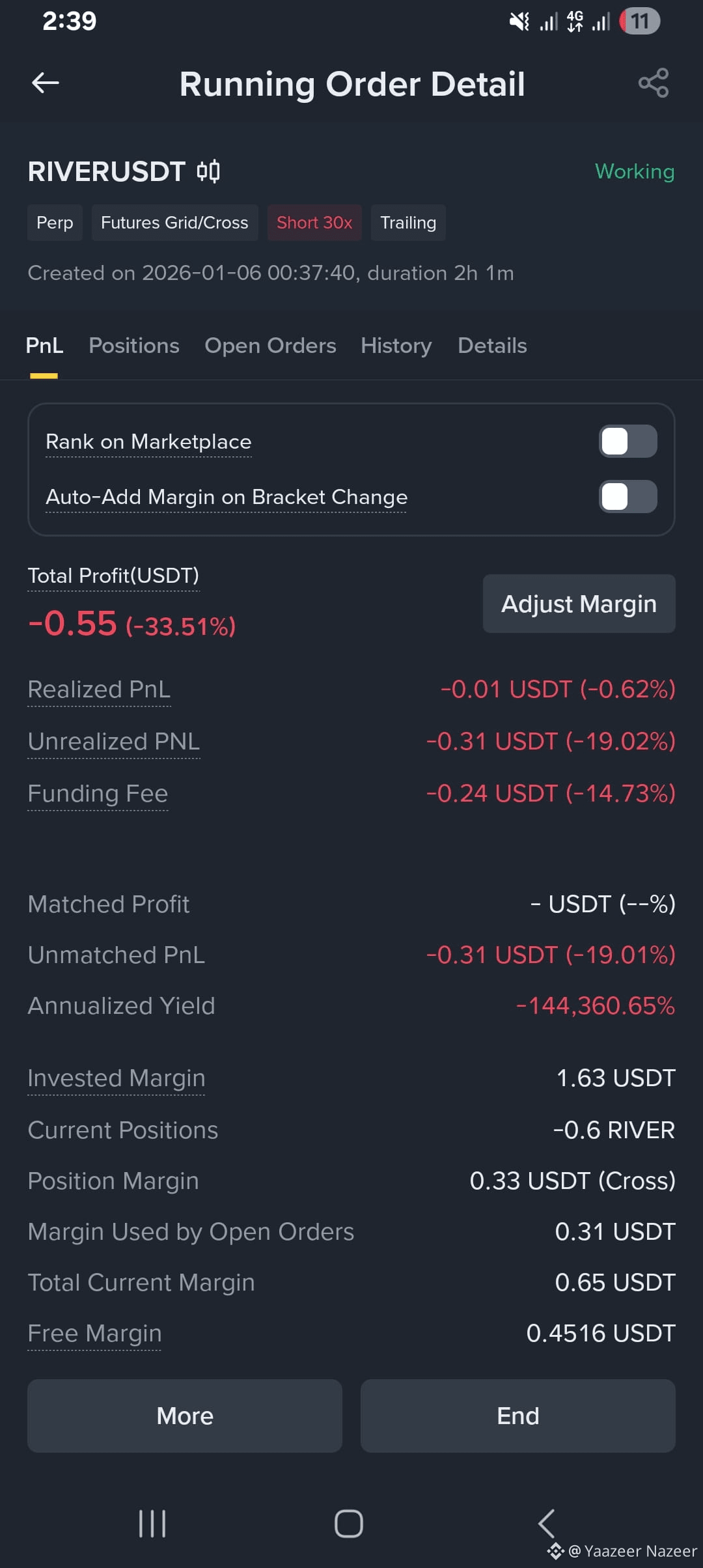The height and width of the screenshot is (1568, 703).
Task: Toggle Auto-Add Margin on Bracket Change
Action: 628,497
